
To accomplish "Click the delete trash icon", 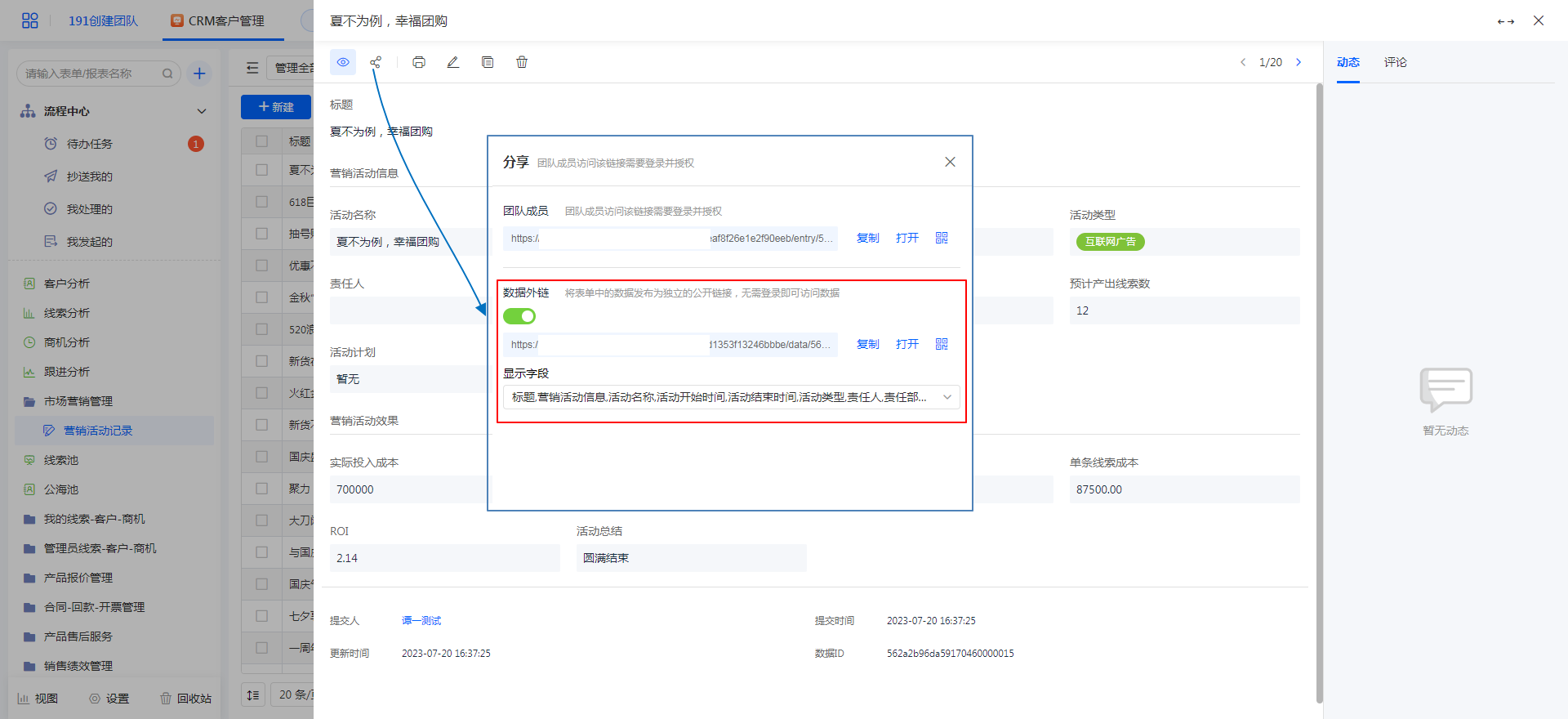I will tap(522, 62).
